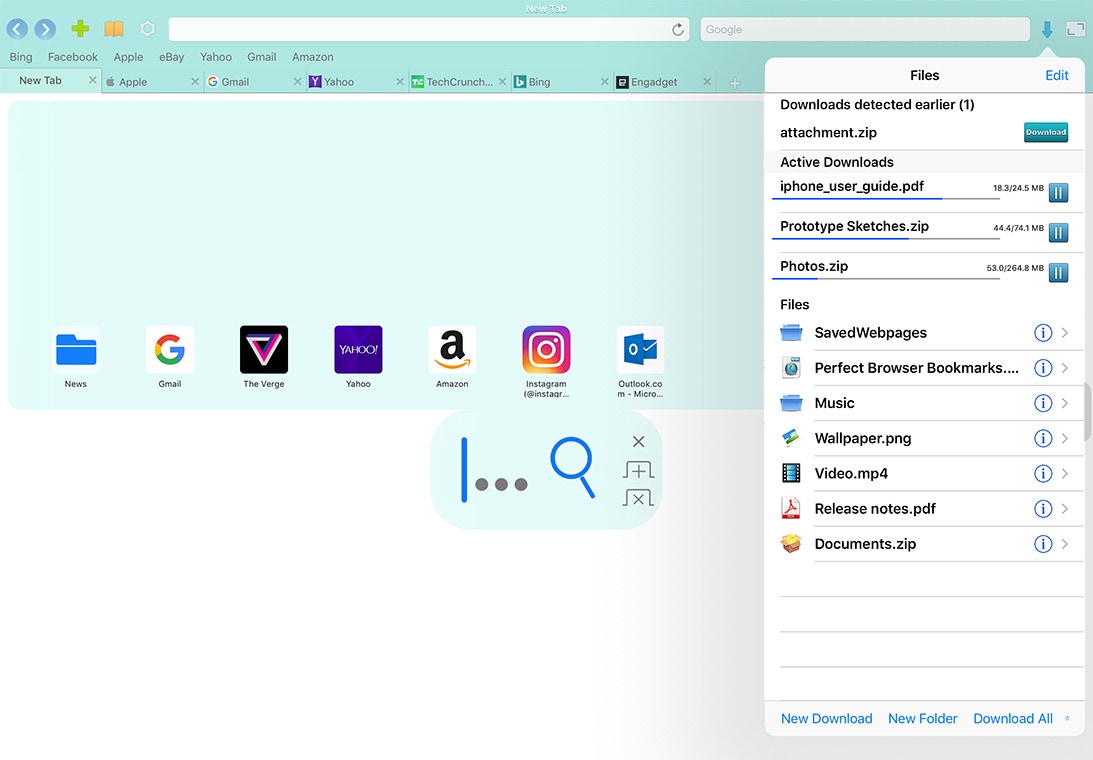Image resolution: width=1093 pixels, height=760 pixels.
Task: Open Documents.zip row chevron
Action: pos(1066,544)
